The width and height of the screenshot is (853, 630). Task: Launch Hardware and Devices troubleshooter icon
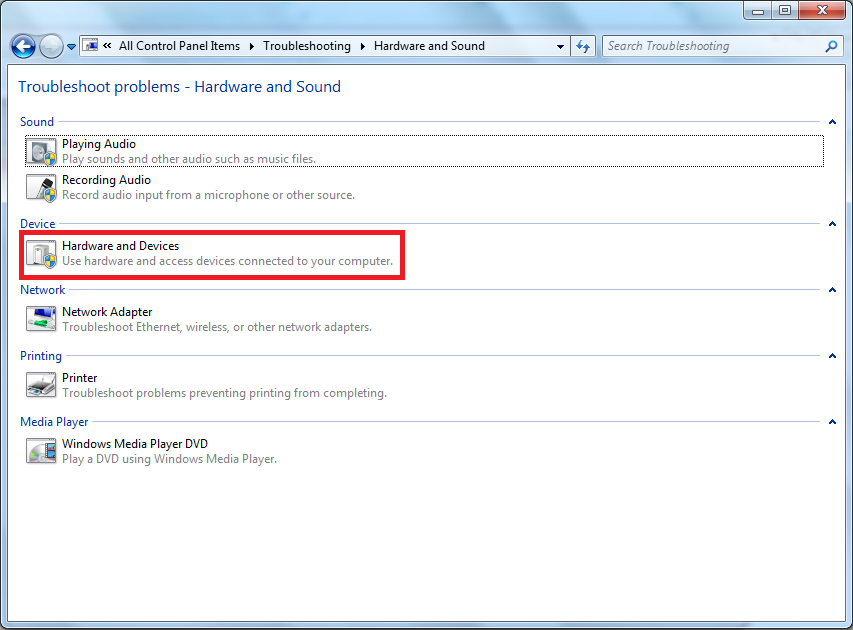tap(41, 254)
